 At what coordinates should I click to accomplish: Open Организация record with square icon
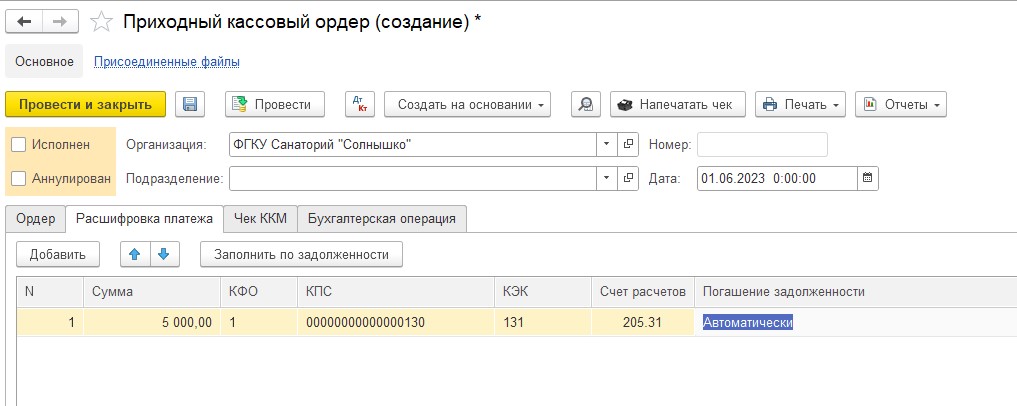tap(628, 145)
